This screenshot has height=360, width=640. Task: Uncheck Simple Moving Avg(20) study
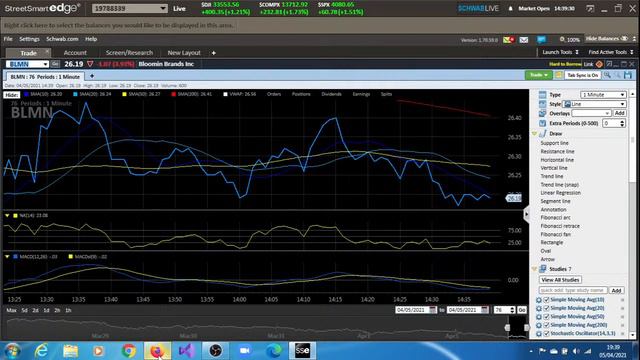point(546,308)
